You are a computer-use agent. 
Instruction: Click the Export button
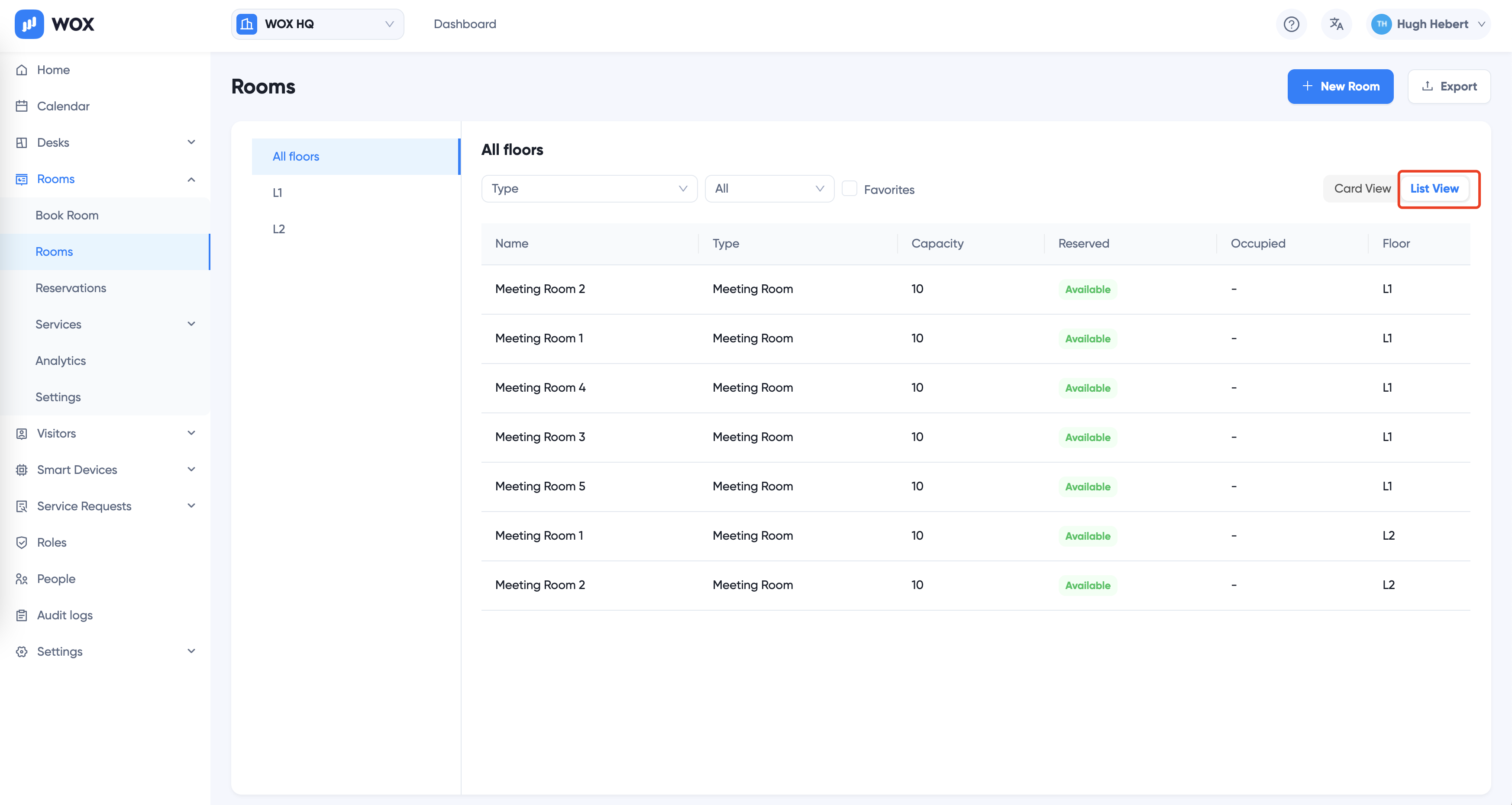point(1449,86)
